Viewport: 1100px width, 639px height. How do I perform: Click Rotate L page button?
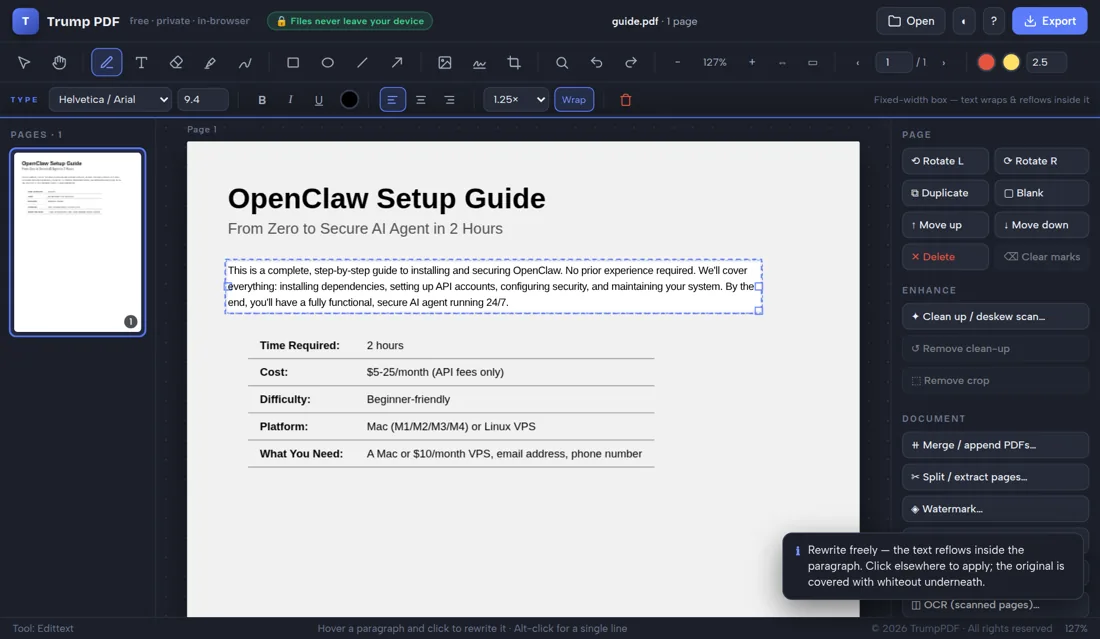(945, 161)
